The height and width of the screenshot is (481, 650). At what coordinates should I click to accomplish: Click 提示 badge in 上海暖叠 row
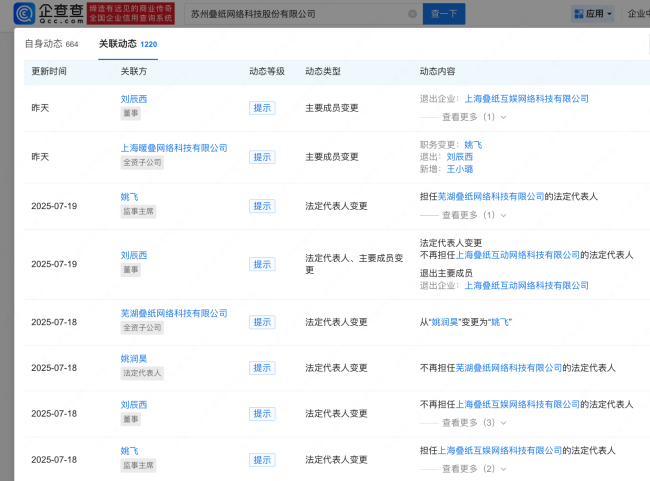click(262, 157)
